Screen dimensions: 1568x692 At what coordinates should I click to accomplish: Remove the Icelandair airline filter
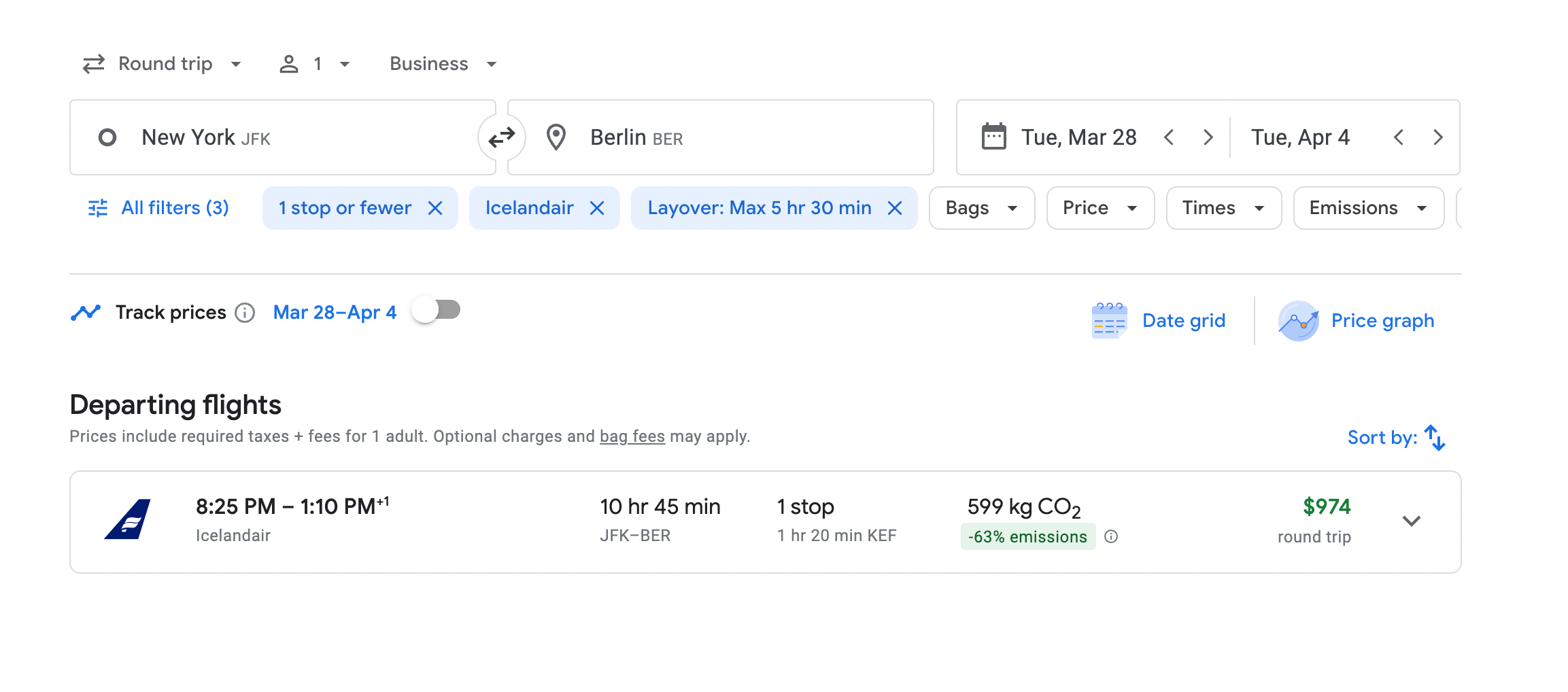(x=597, y=208)
